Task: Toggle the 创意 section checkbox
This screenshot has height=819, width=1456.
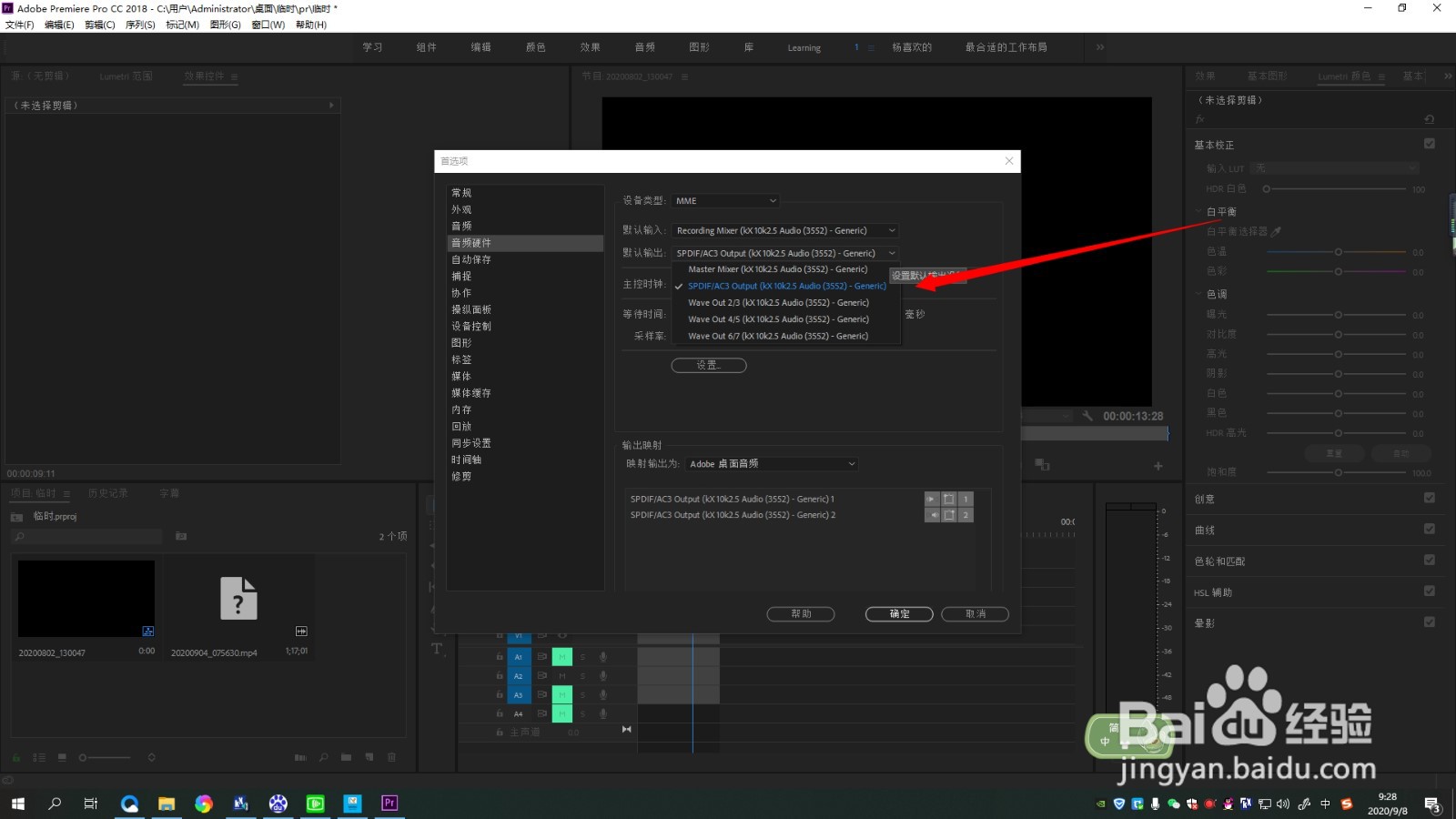Action: click(x=1430, y=498)
